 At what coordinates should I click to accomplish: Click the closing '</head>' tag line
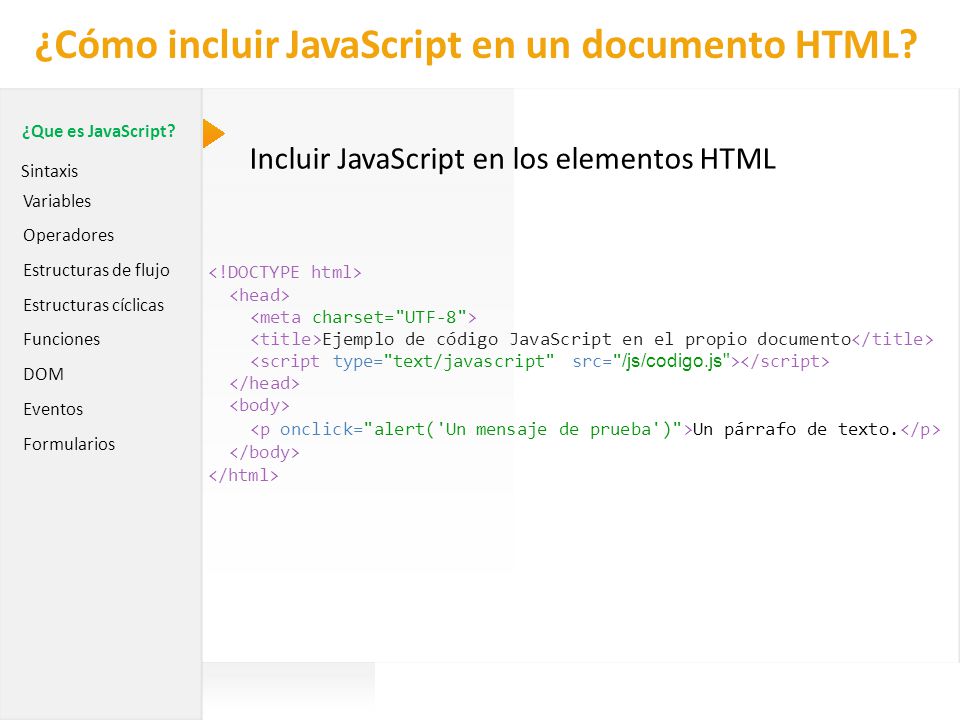point(264,384)
